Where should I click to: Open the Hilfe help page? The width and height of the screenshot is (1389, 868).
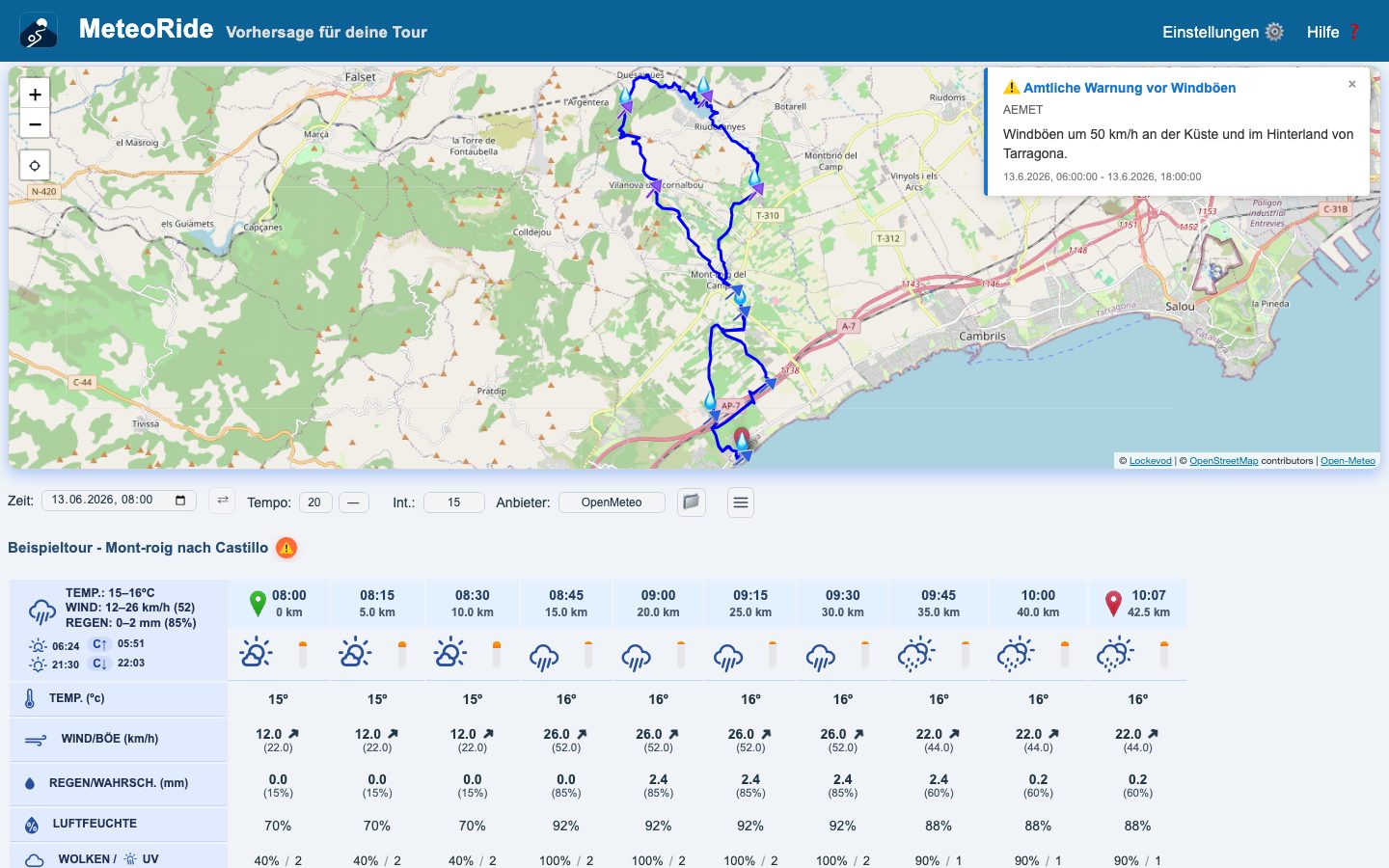pyautogui.click(x=1333, y=32)
